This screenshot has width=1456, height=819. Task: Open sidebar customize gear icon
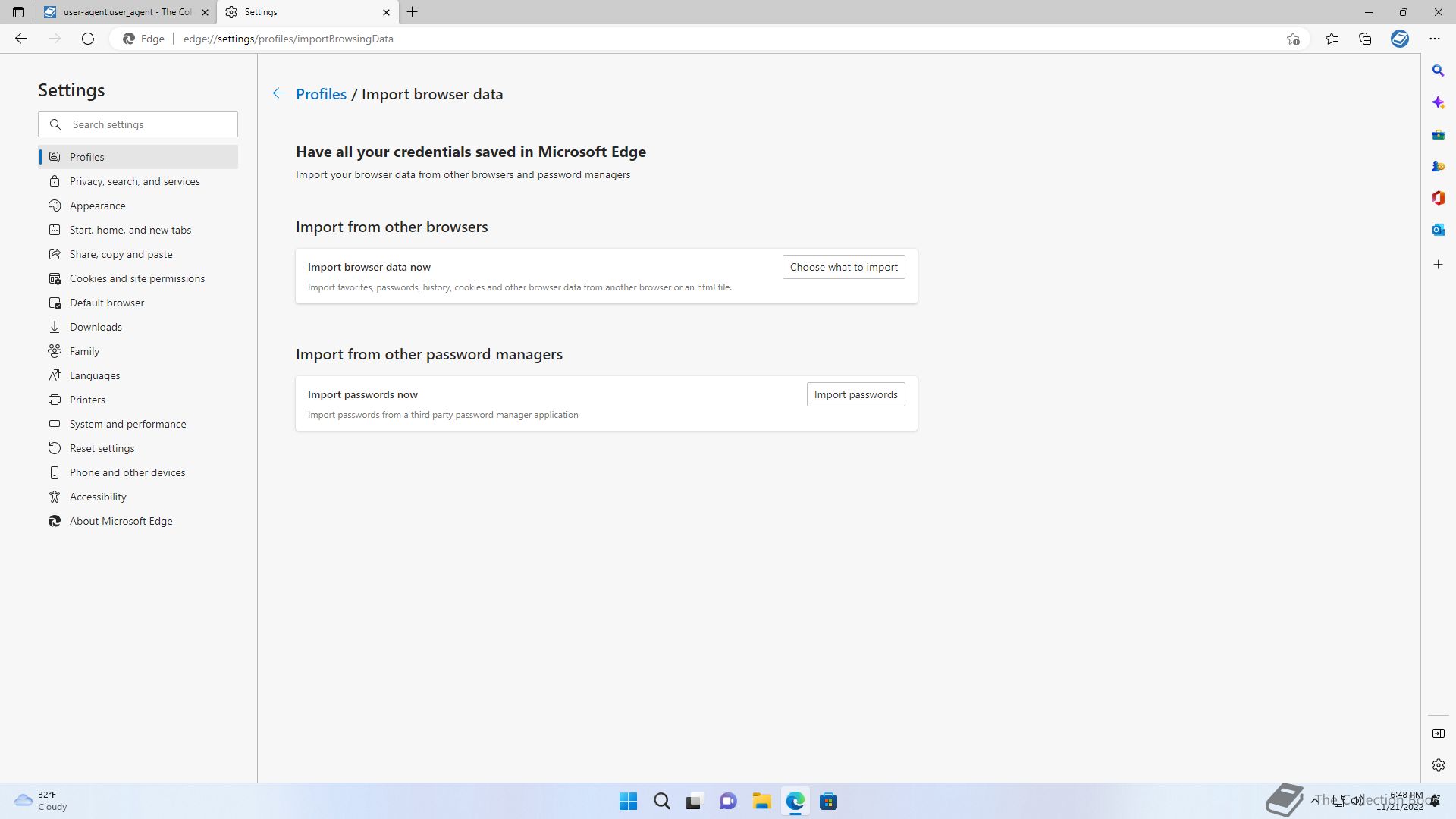pyautogui.click(x=1438, y=765)
